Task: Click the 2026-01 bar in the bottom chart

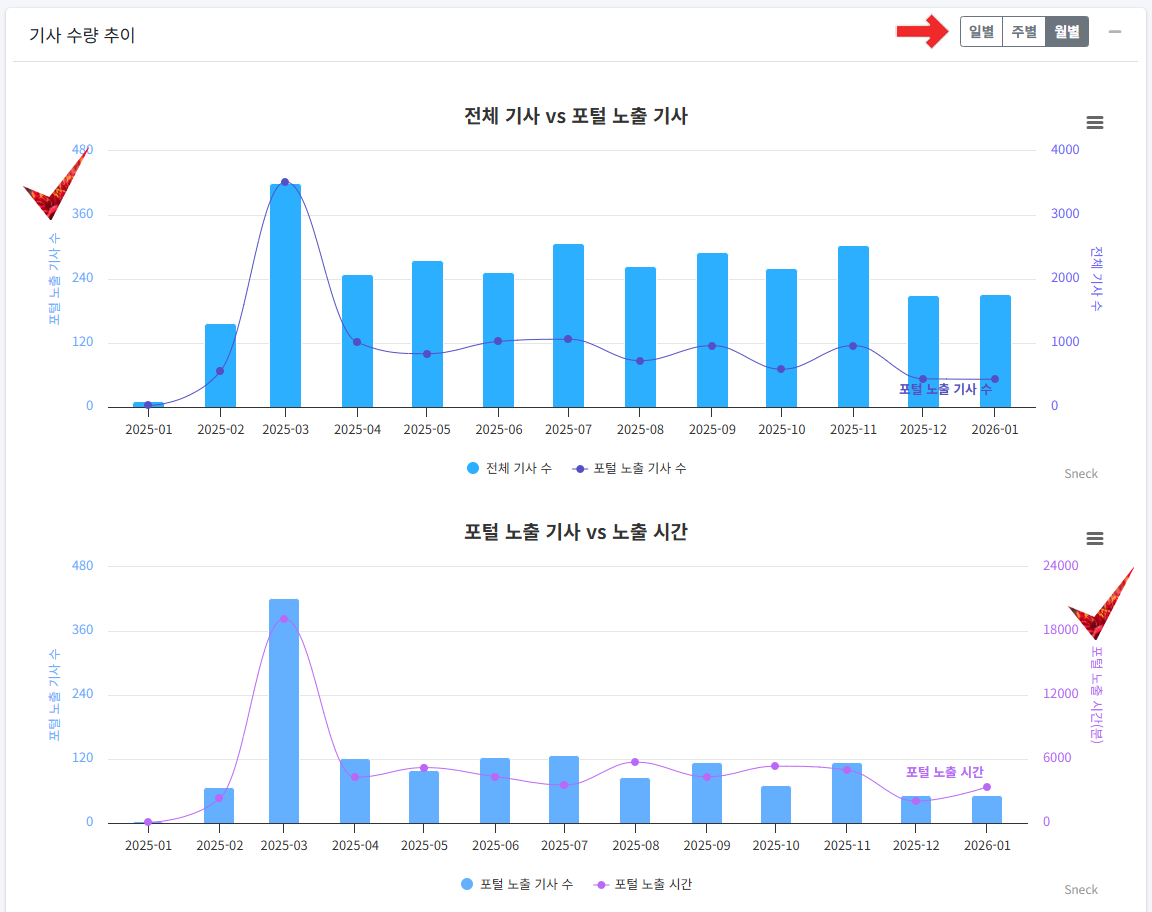Action: 986,810
